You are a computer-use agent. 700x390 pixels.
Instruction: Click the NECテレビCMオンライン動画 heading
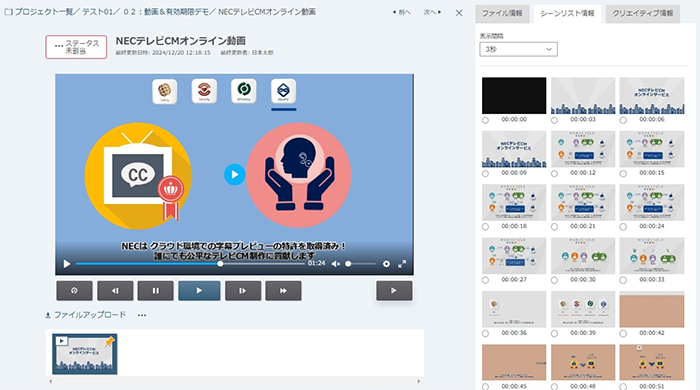181,41
